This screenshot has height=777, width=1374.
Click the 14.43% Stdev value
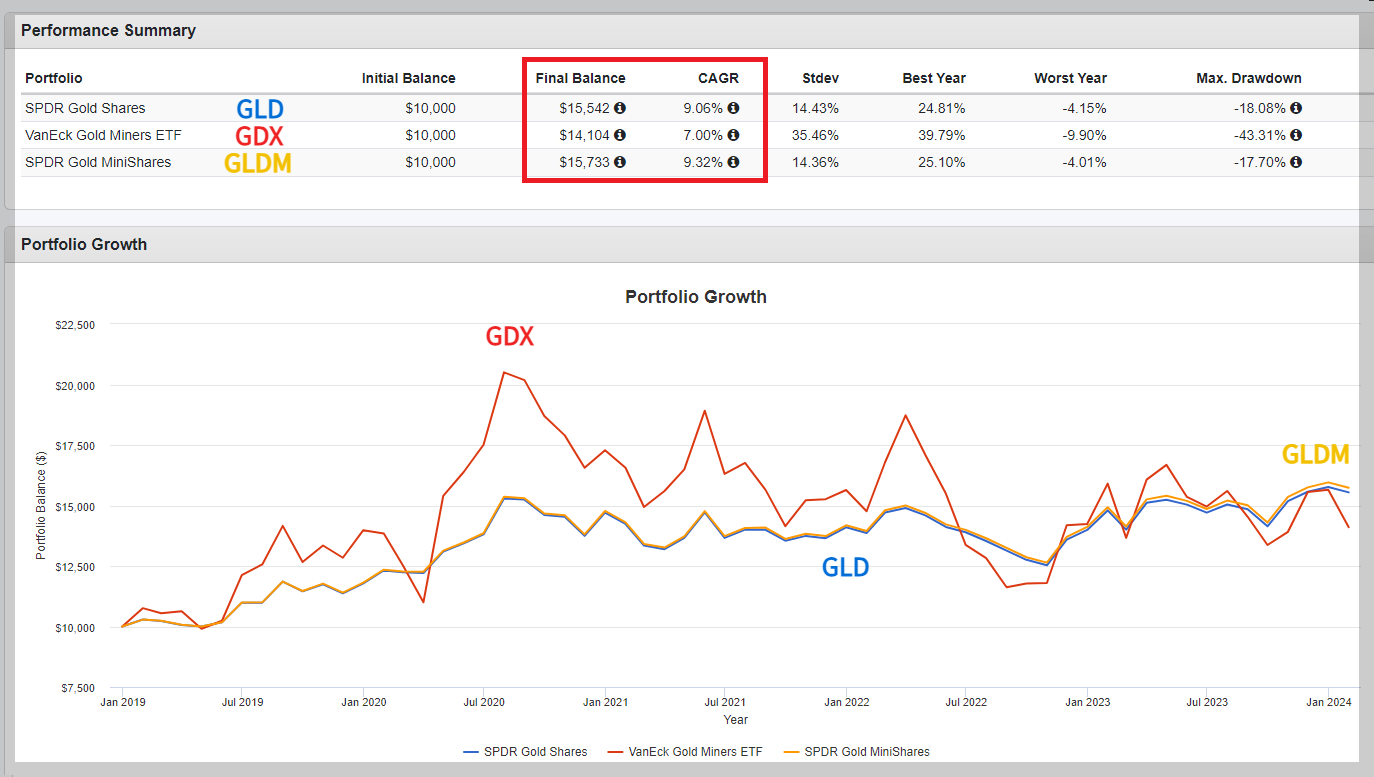pos(816,108)
